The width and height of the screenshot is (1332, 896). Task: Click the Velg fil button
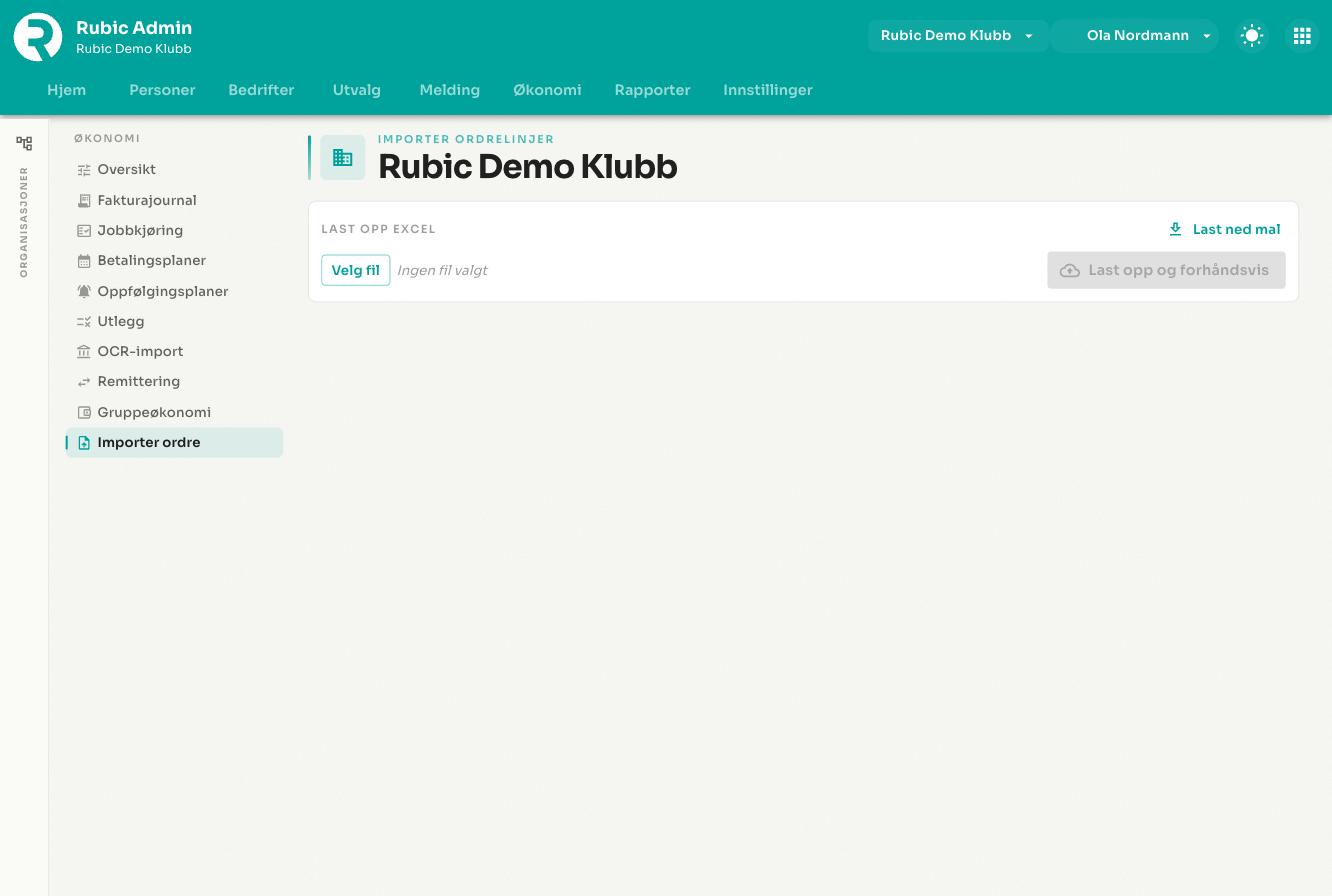355,270
